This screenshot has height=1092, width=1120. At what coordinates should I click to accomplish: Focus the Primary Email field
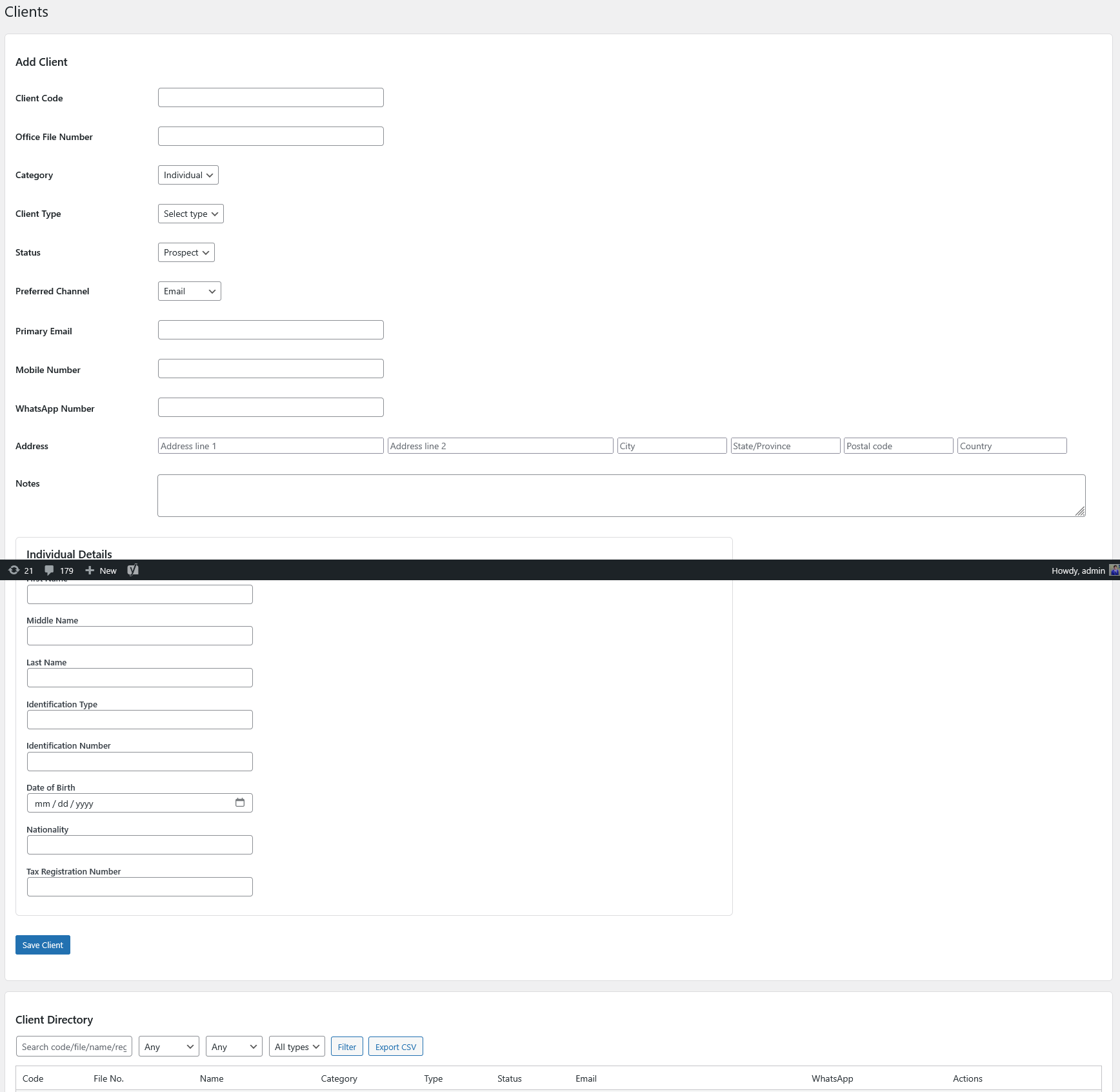tap(271, 330)
